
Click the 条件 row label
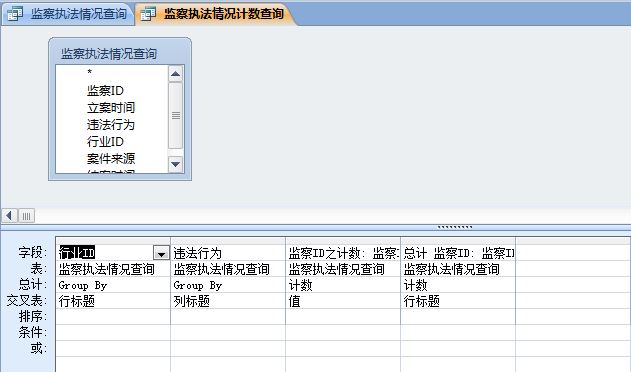[x=33, y=332]
